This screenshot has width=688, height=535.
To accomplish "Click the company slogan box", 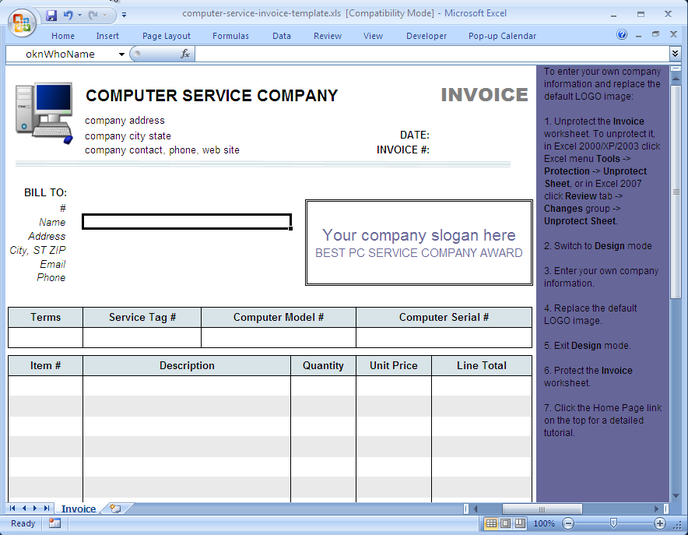I will (x=419, y=243).
